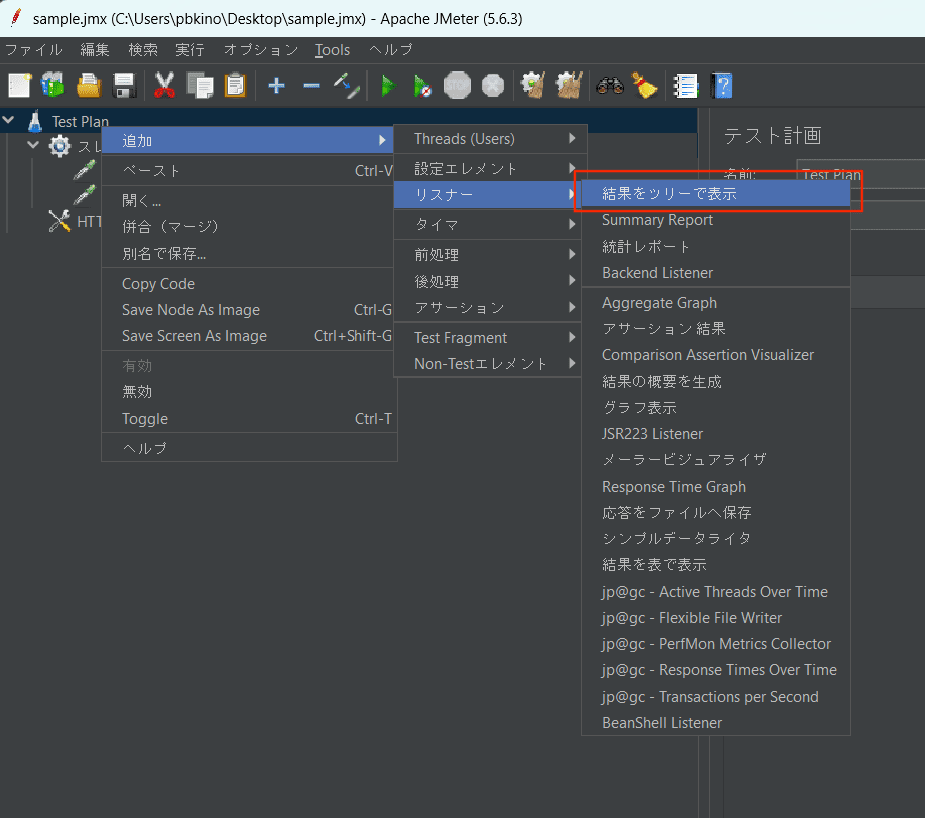Viewport: 925px width, 818px height.
Task: Select Summary Report listener
Action: click(716, 220)
